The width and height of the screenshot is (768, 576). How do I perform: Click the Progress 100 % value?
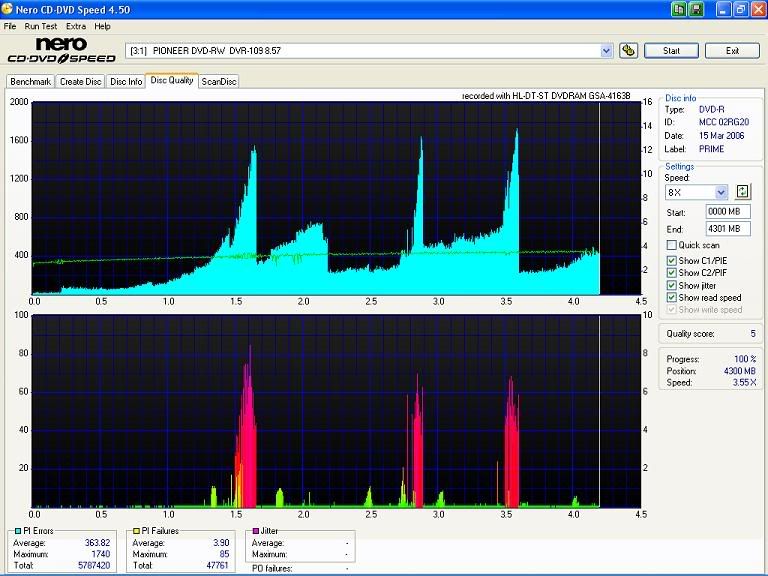(x=745, y=359)
